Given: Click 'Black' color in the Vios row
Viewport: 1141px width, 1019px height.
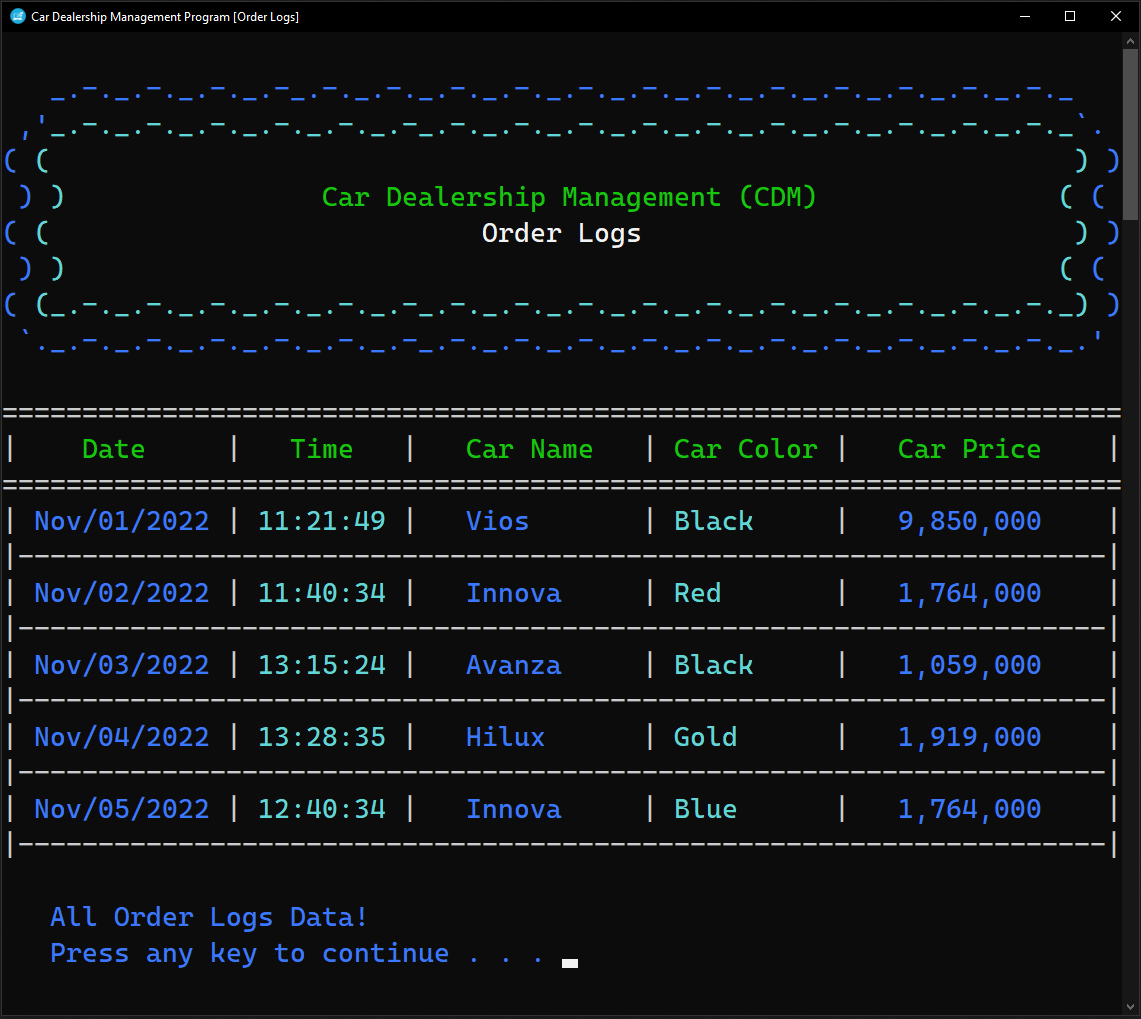Looking at the screenshot, I should [713, 521].
